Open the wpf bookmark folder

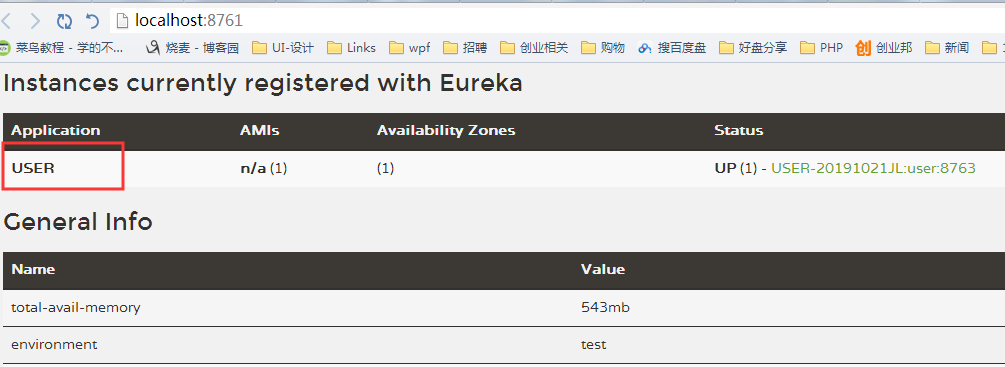(x=410, y=47)
